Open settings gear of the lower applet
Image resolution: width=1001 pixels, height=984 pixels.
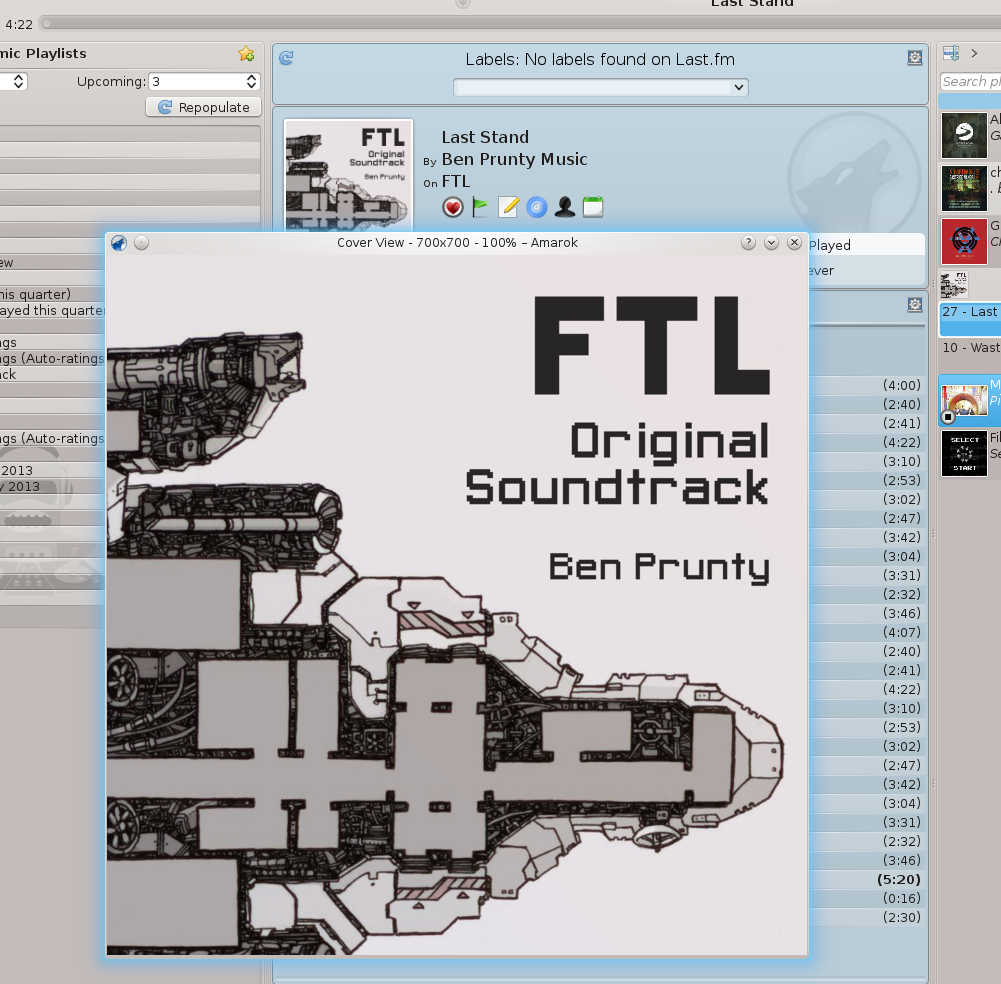pos(915,305)
